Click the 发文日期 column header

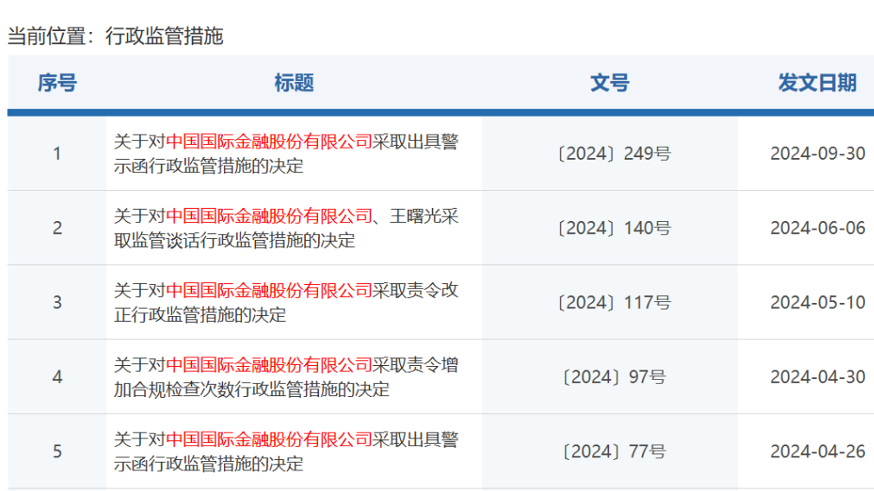click(x=817, y=83)
